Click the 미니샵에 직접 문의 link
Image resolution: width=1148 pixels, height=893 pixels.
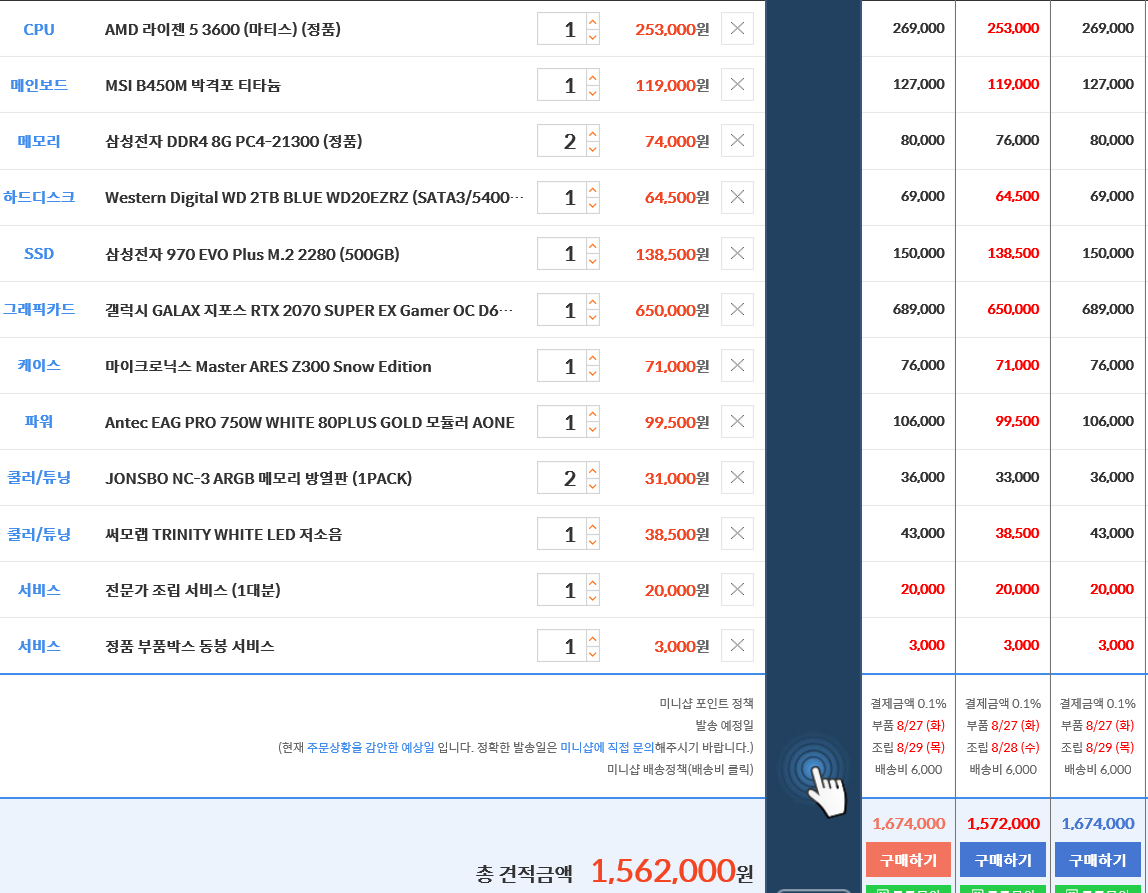tap(607, 747)
